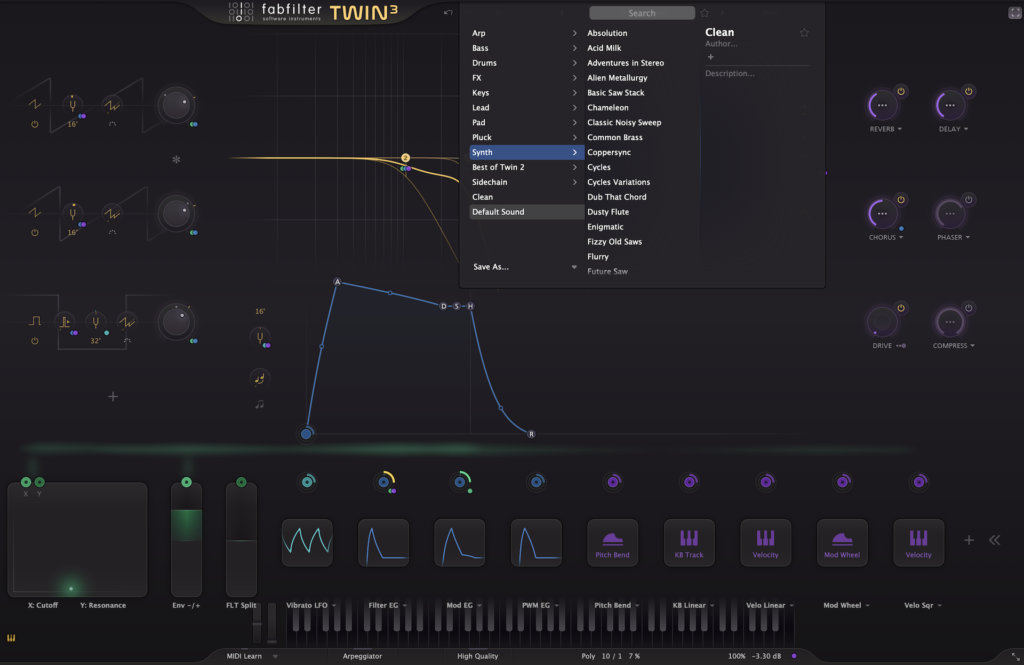Click the resize icon at bottom-right corner
The image size is (1024, 665).
[x=1016, y=657]
